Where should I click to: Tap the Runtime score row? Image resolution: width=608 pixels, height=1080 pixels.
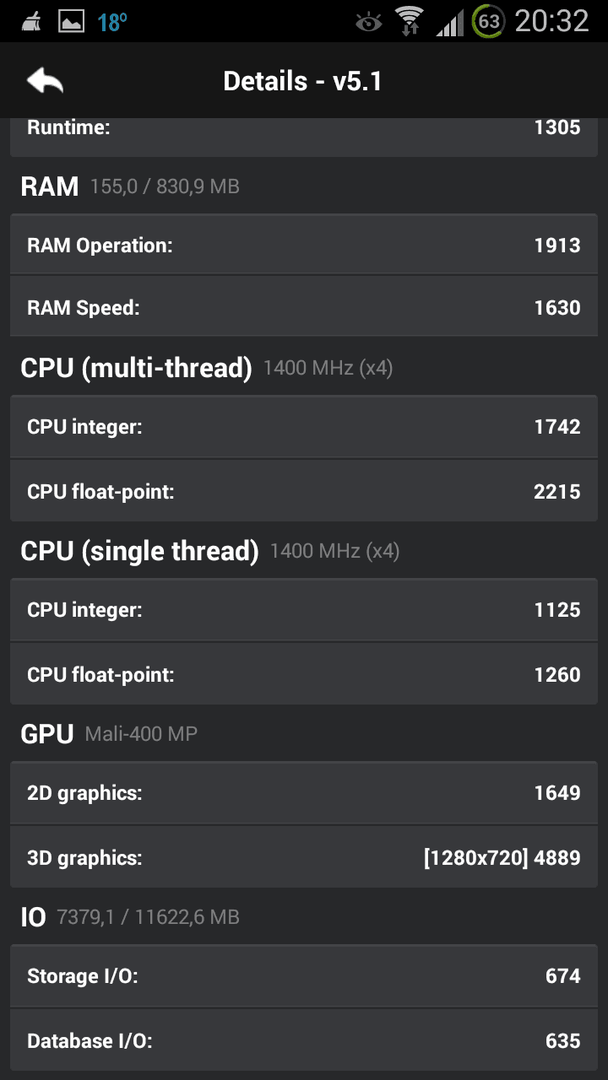[304, 137]
